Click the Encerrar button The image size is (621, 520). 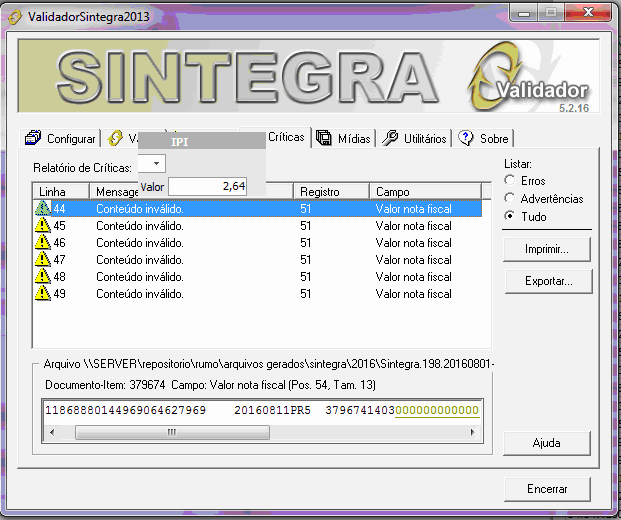(x=547, y=489)
